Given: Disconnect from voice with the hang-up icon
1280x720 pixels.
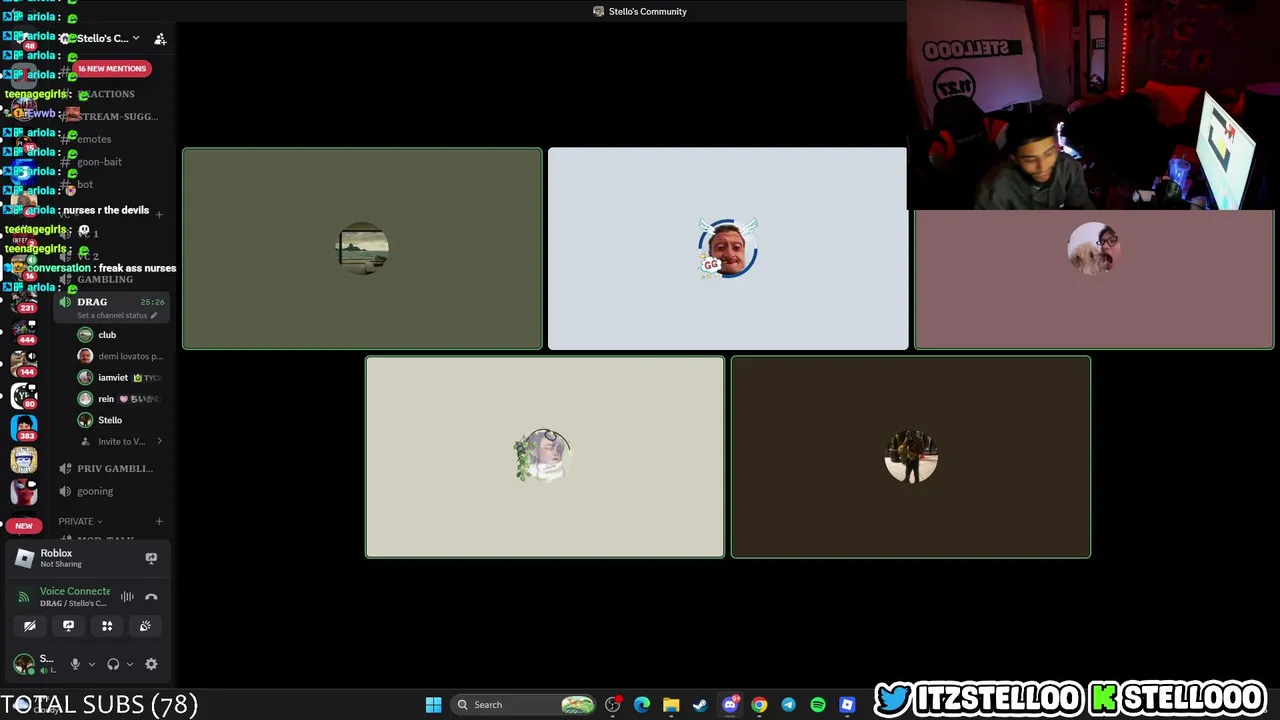Looking at the screenshot, I should 151,597.
